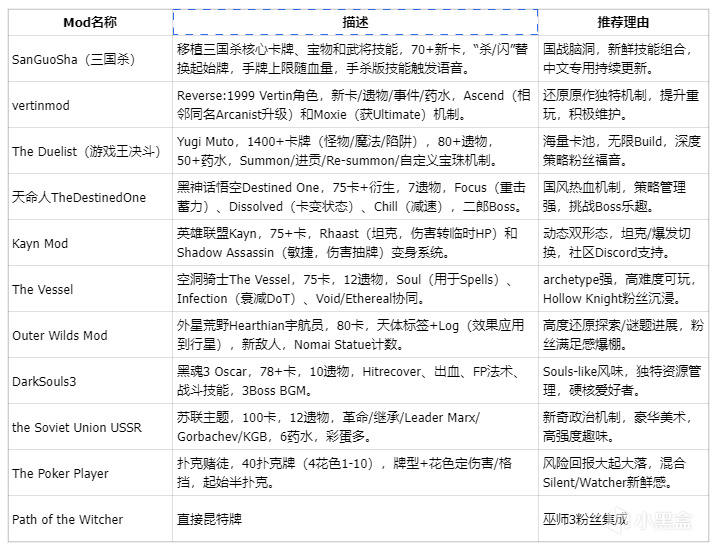This screenshot has height=547, width=713.
Task: Click description starting '英雄联盟Kayn，75+卡'
Action: [x=355, y=243]
